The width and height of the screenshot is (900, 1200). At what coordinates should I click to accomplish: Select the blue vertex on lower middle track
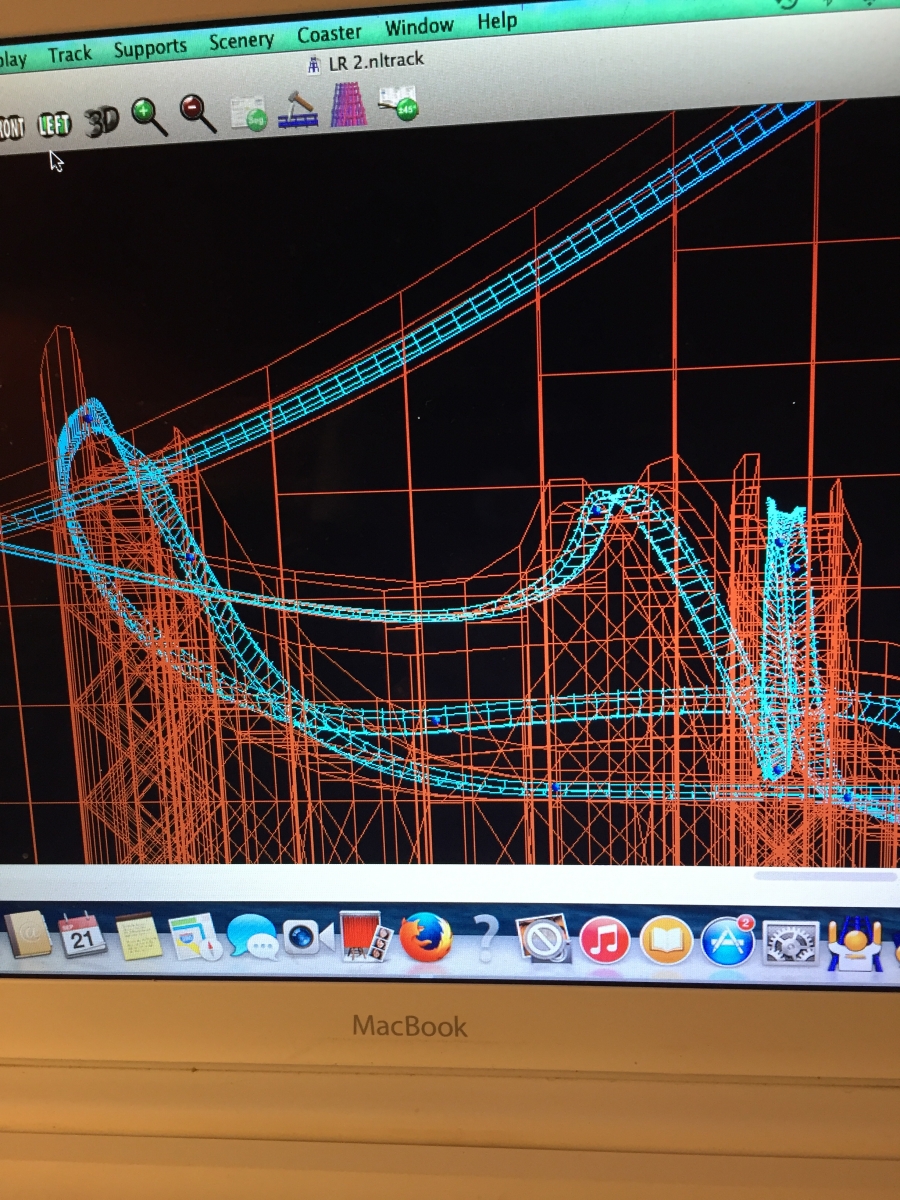pos(434,718)
